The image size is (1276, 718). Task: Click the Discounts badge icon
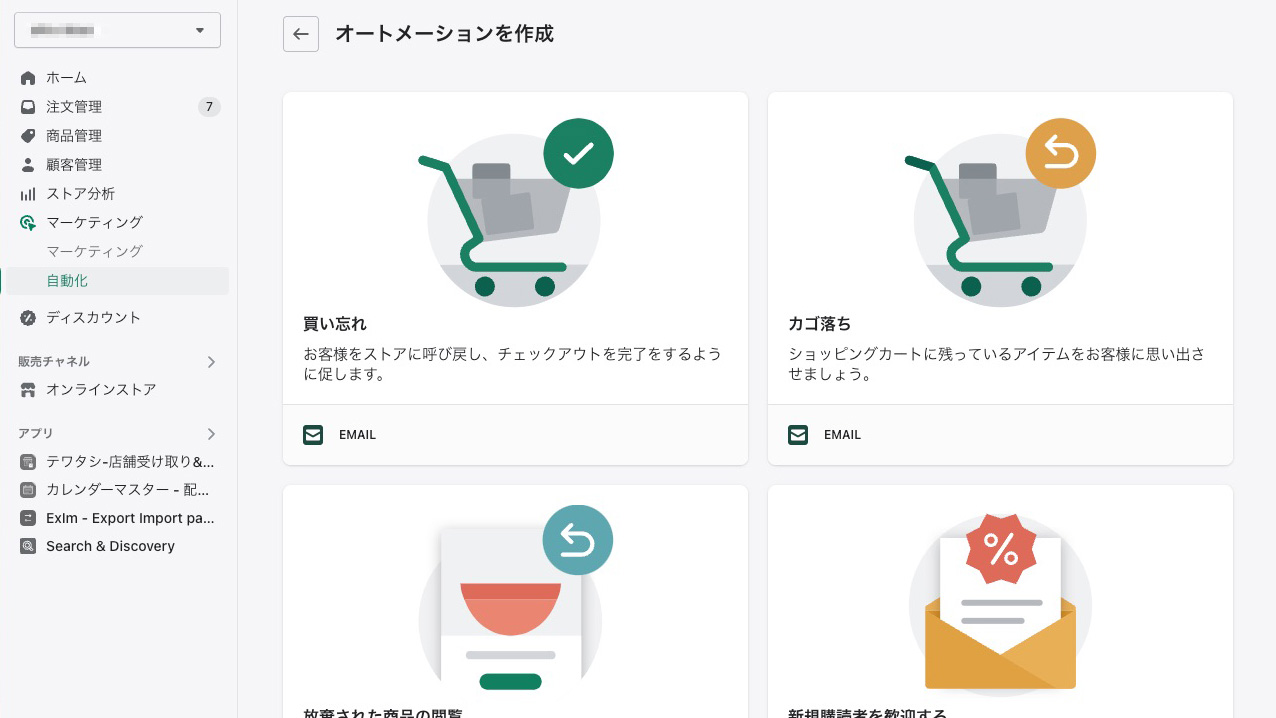28,318
